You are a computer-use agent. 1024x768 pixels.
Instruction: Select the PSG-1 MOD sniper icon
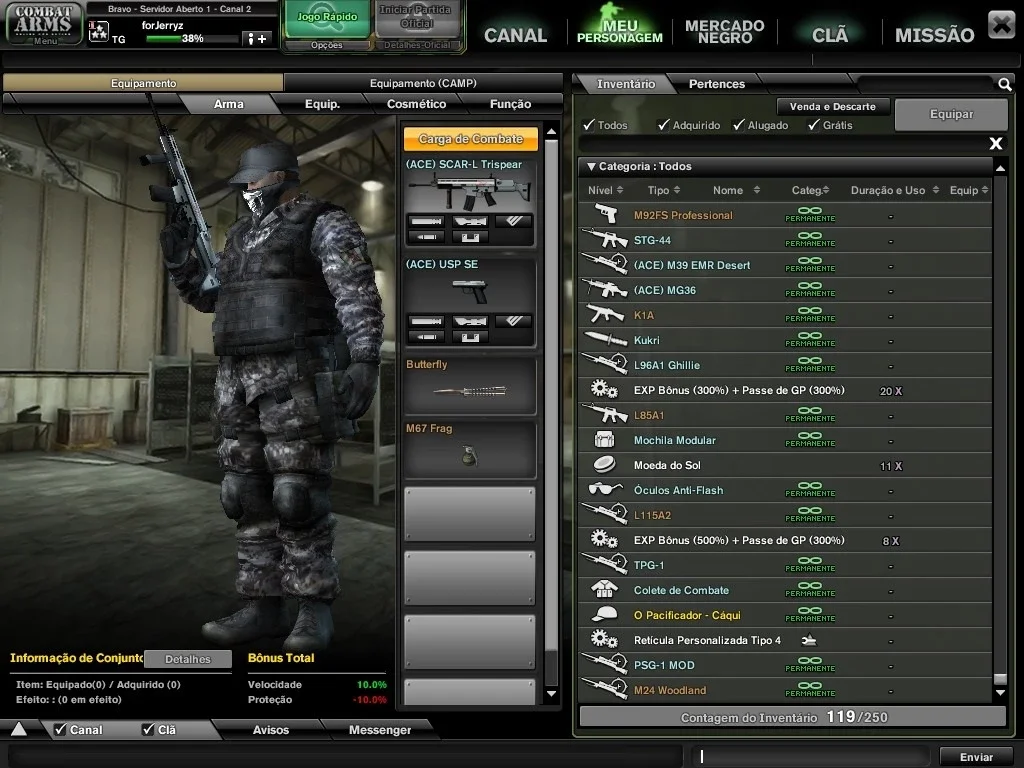coord(604,664)
